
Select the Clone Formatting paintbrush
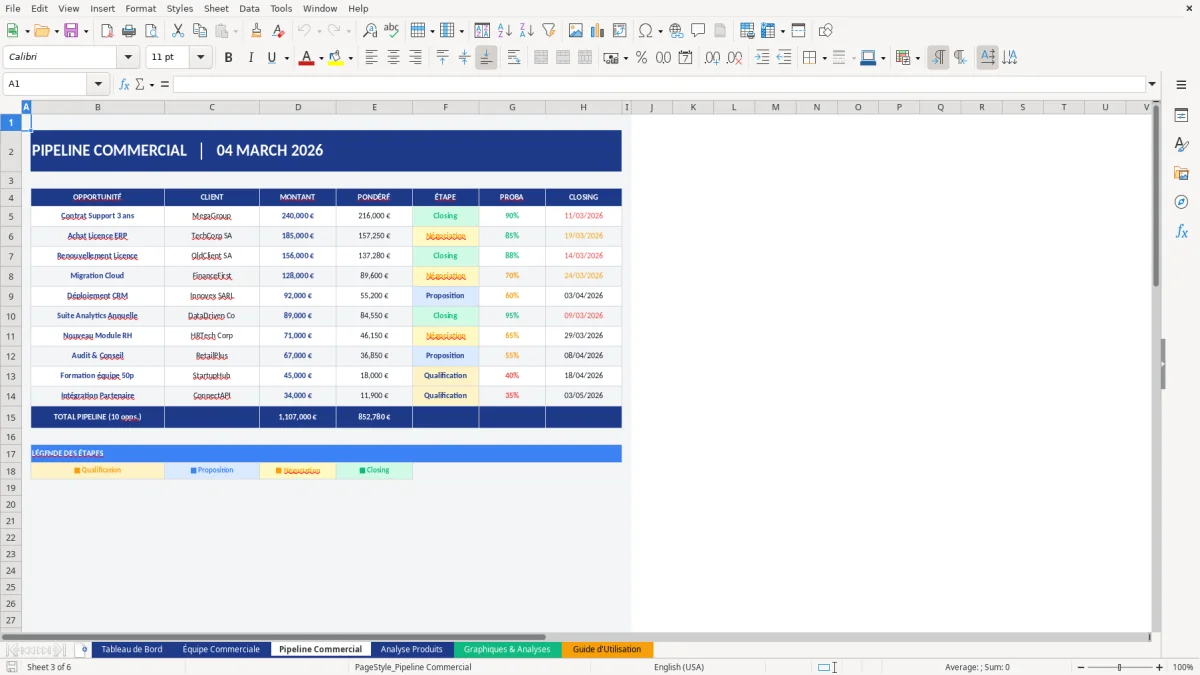coord(256,31)
